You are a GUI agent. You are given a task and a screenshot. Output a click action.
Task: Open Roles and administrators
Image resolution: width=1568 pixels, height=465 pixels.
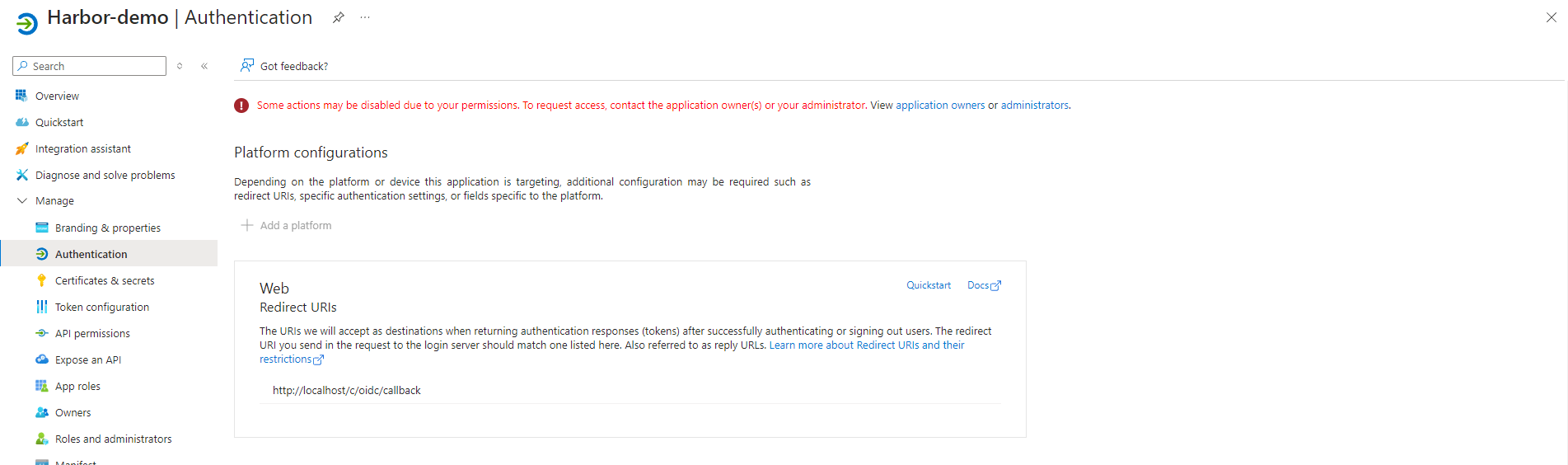[114, 439]
